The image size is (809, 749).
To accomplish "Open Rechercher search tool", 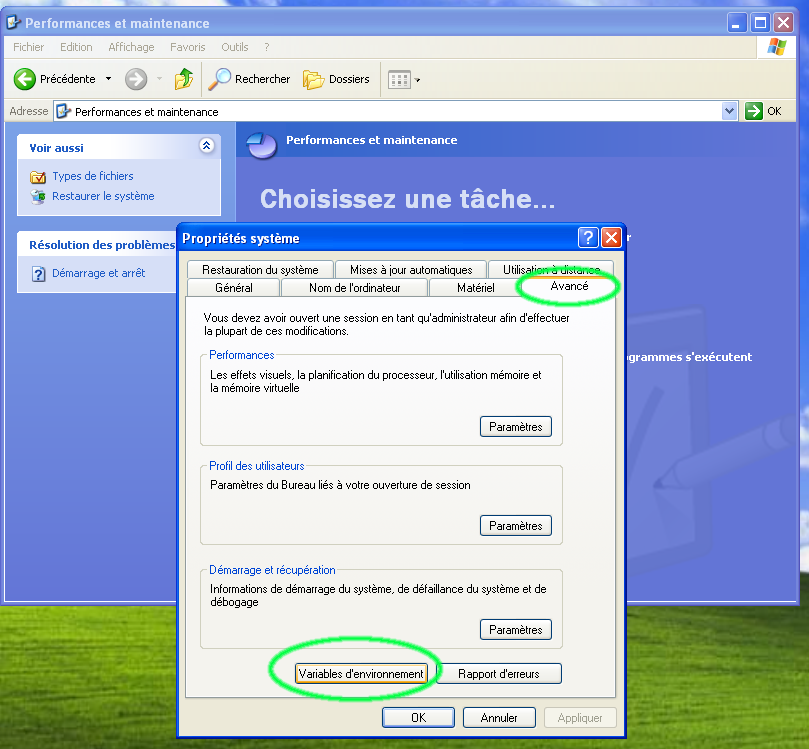I will [249, 79].
